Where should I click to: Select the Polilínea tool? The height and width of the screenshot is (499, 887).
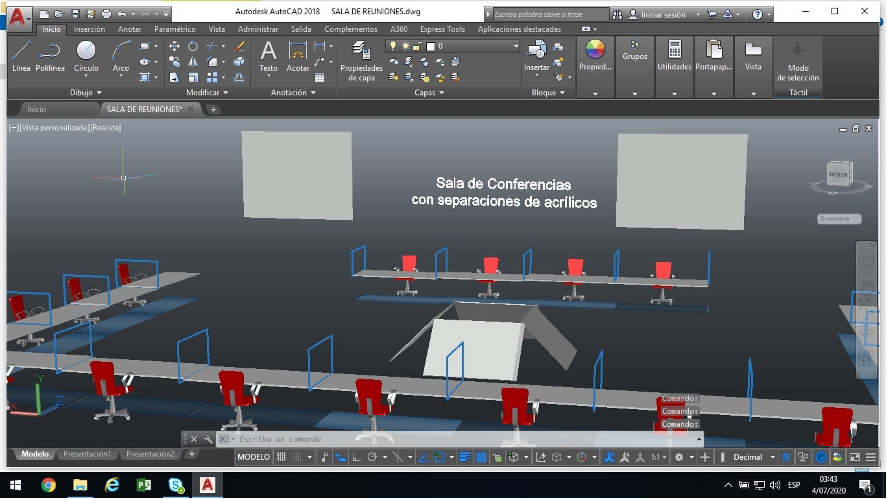[50, 56]
